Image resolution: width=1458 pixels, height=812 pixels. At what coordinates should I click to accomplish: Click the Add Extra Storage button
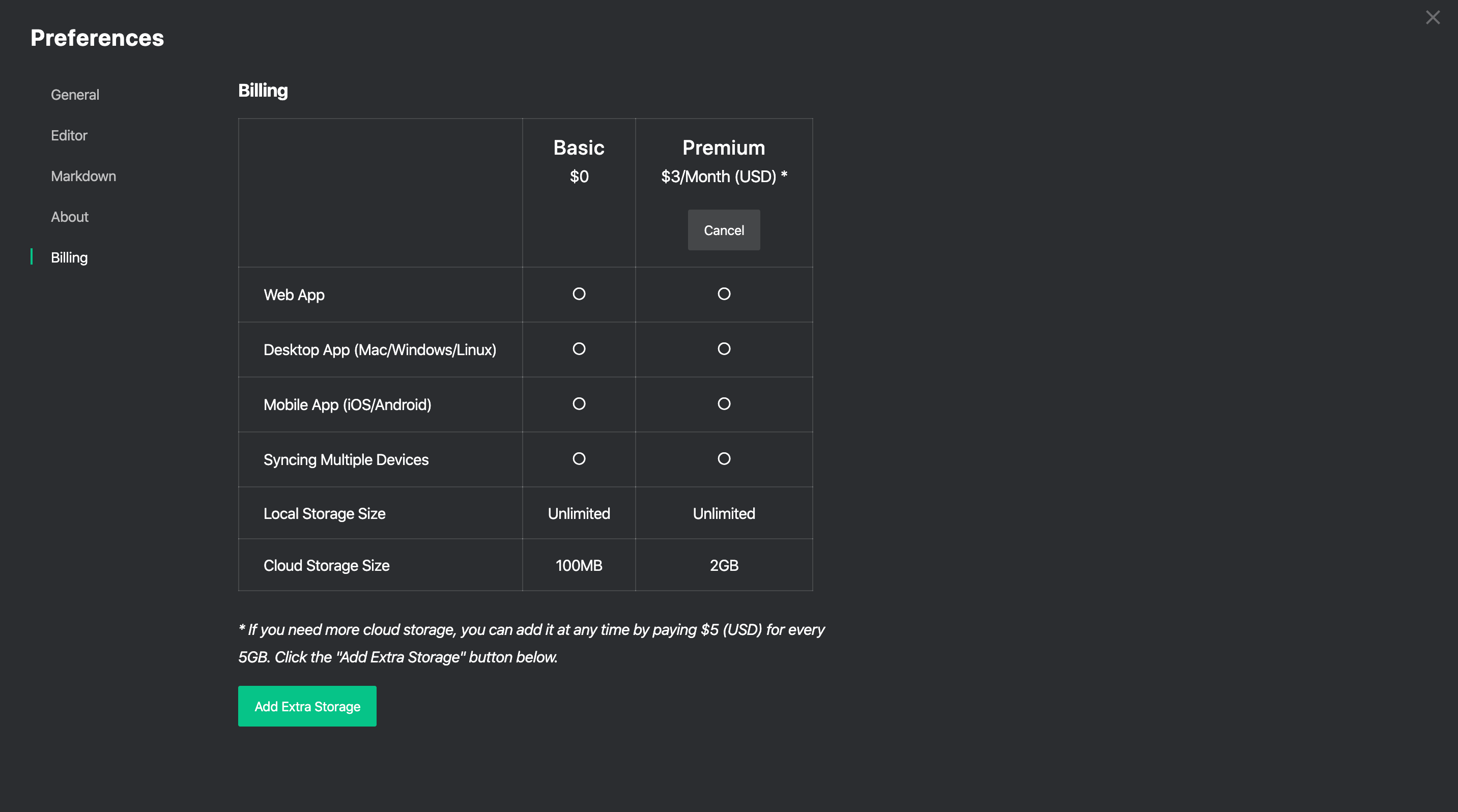tap(307, 706)
